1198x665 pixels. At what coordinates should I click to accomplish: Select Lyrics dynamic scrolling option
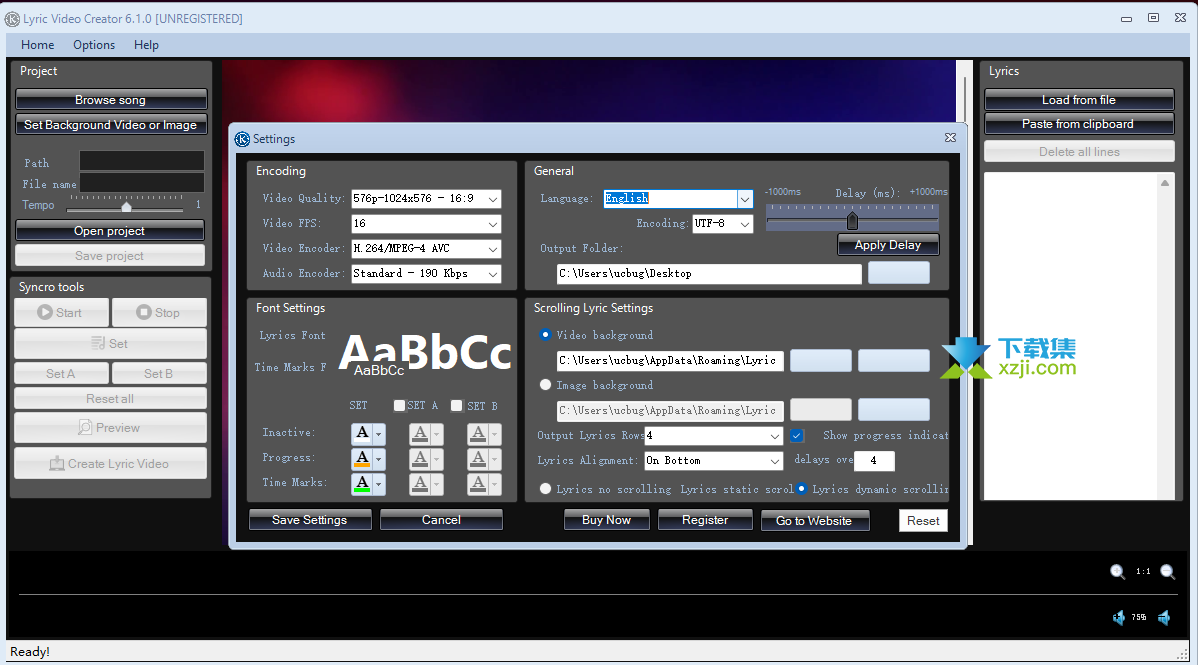coord(801,489)
